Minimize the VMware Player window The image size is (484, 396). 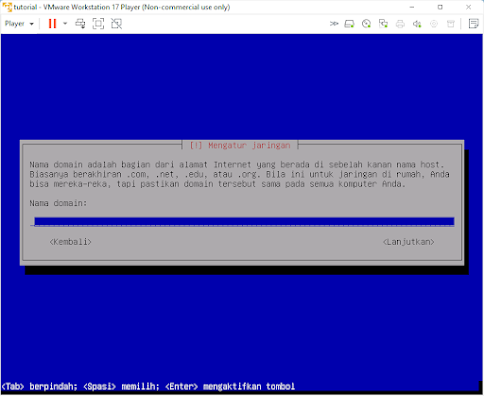[x=412, y=7]
